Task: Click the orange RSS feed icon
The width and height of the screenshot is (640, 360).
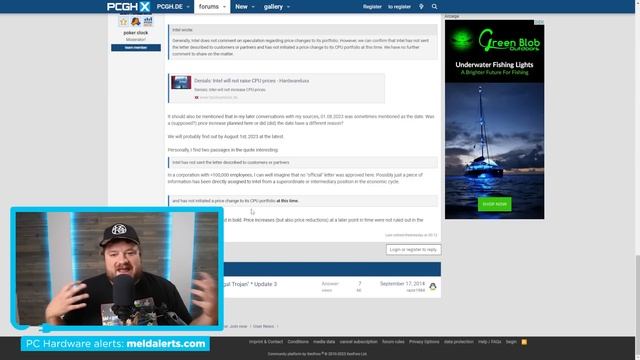Action: (524, 342)
